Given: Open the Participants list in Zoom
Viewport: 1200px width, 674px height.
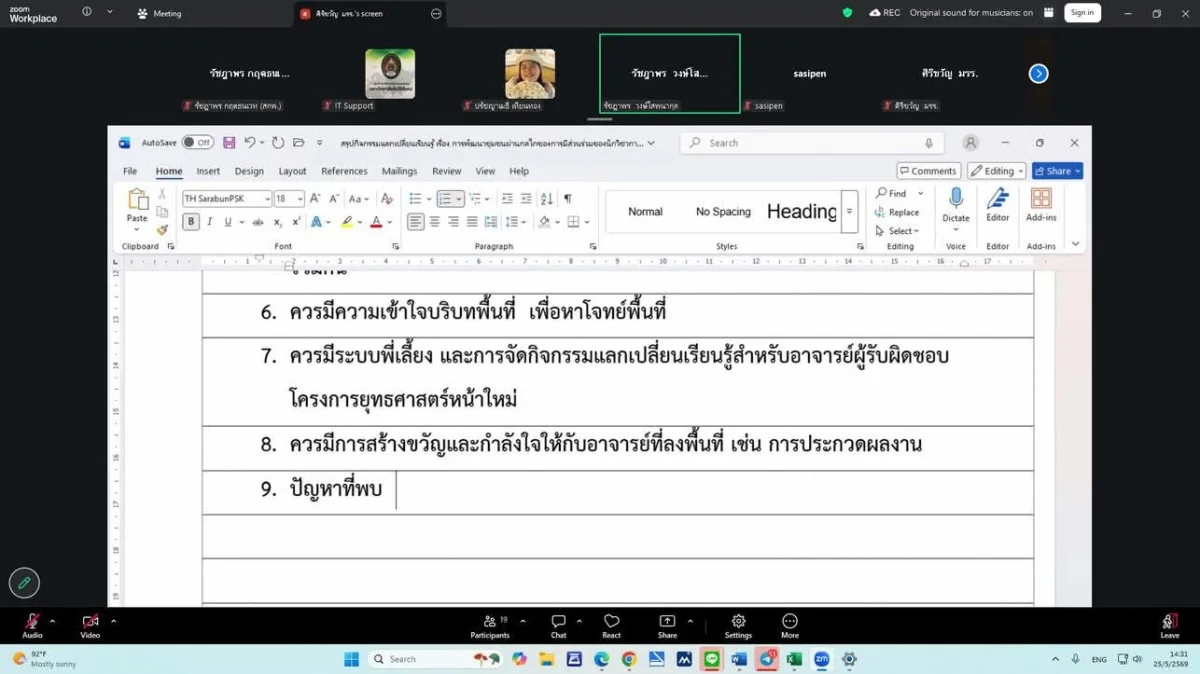Looking at the screenshot, I should [x=490, y=626].
